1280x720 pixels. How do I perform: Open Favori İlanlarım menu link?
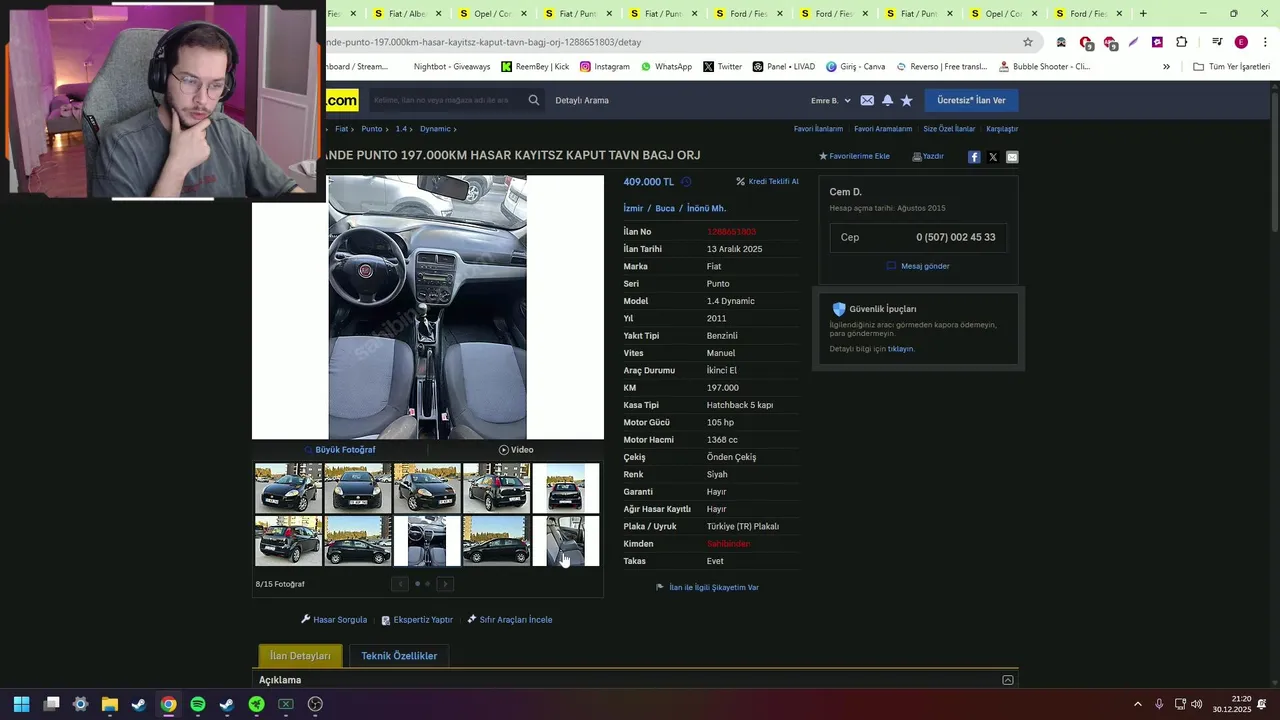point(818,129)
